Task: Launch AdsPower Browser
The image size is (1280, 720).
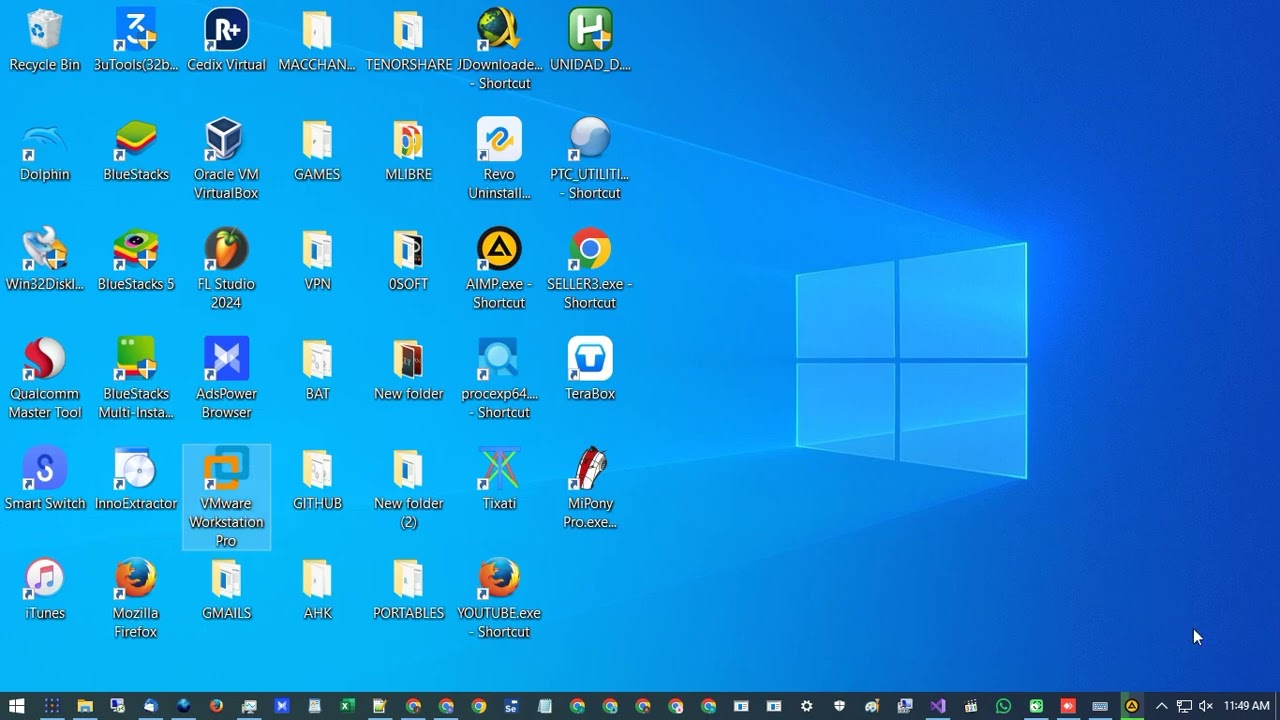Action: pyautogui.click(x=226, y=379)
